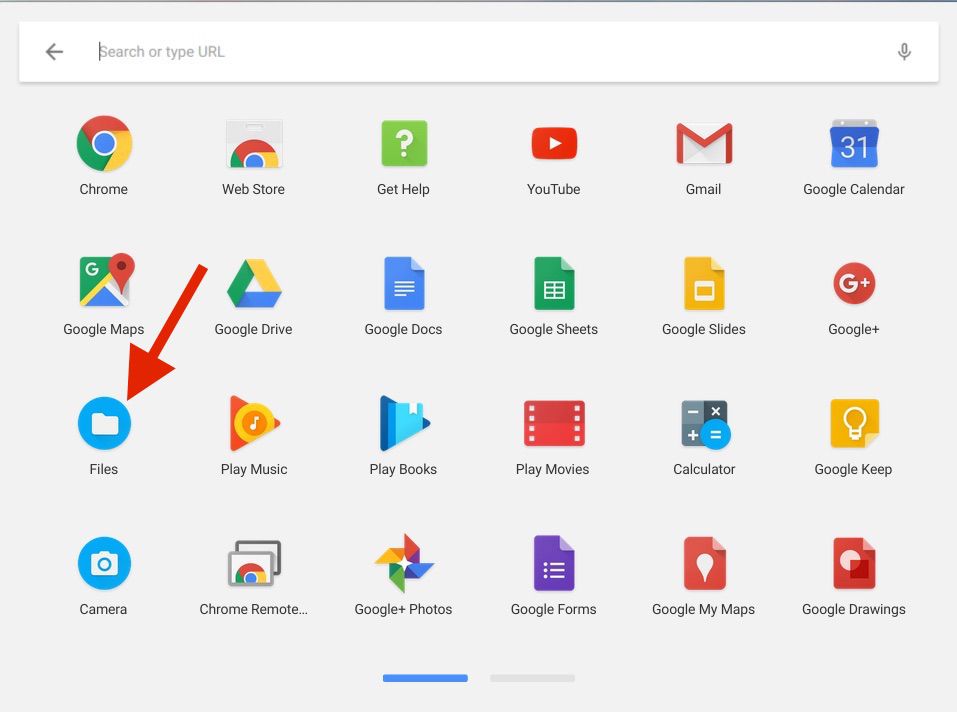
Task: Launch Google Calendar
Action: click(854, 143)
